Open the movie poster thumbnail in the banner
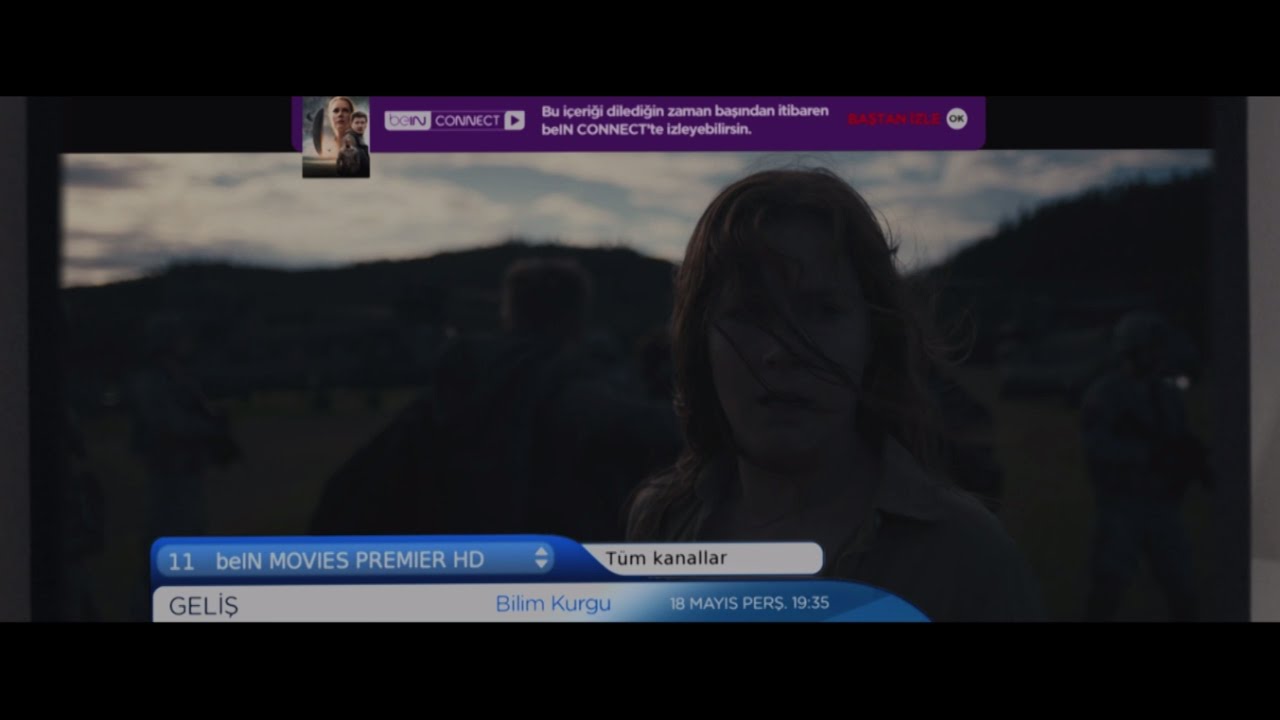The image size is (1280, 720). [x=336, y=137]
